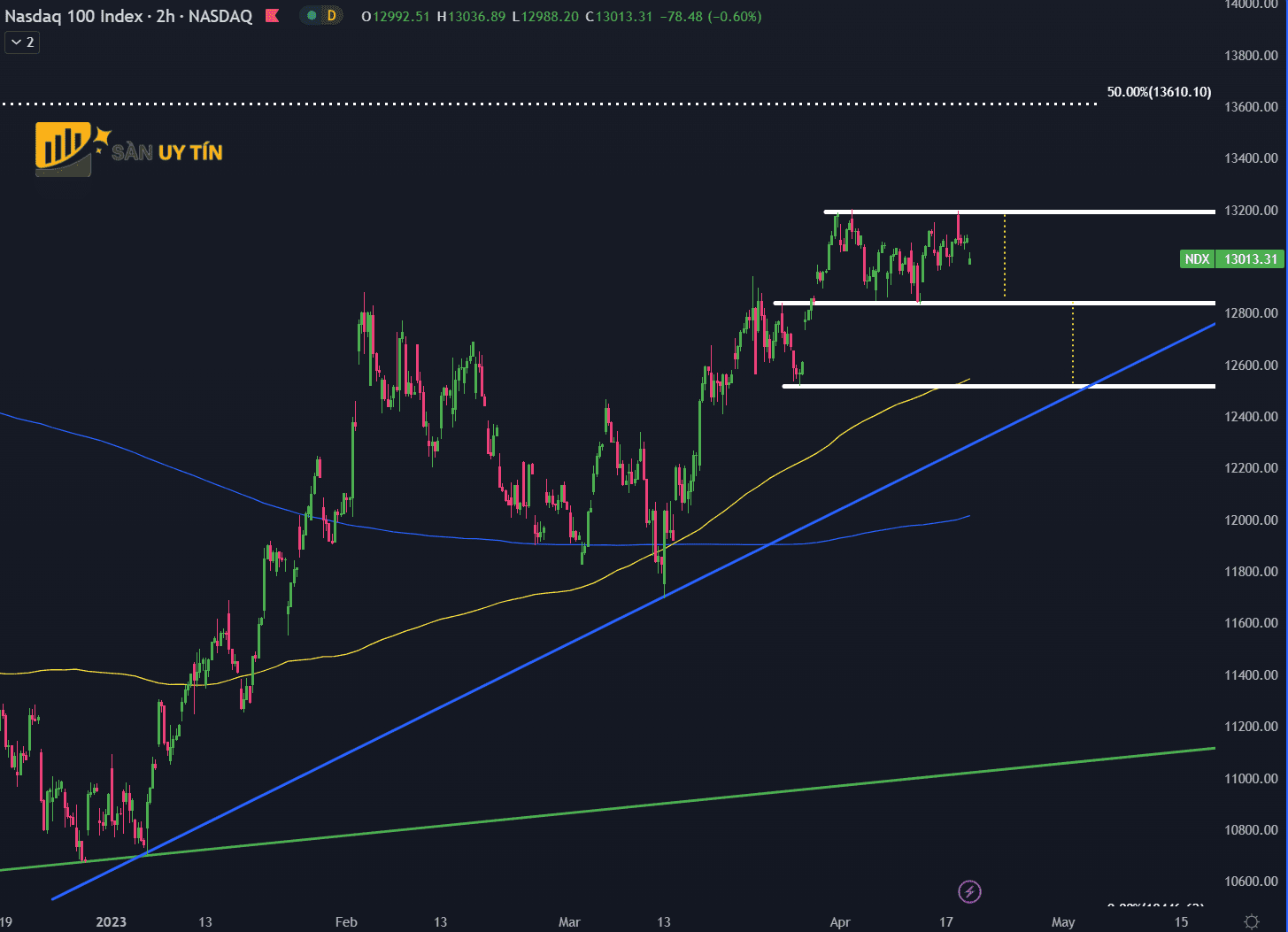The width and height of the screenshot is (1288, 932).
Task: Click the close value C13013.31
Action: click(x=620, y=16)
